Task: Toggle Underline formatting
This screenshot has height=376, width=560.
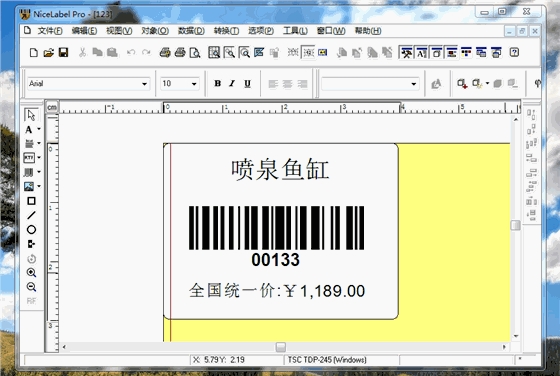Action: [x=247, y=84]
